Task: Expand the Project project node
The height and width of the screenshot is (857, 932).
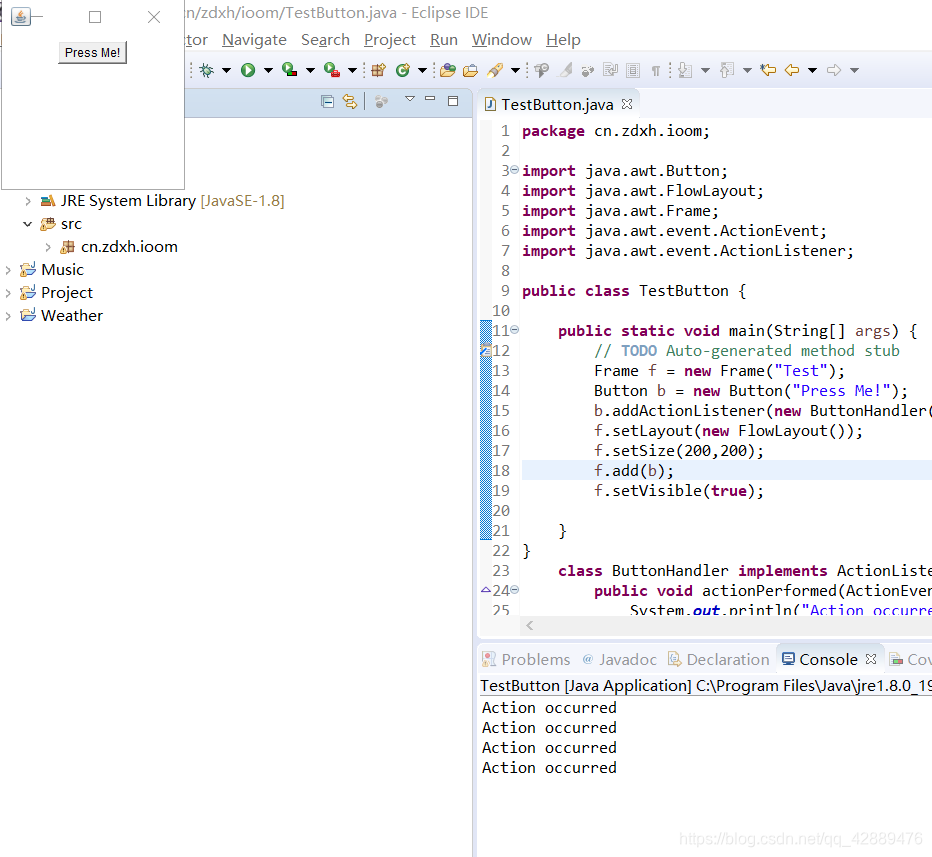Action: click(8, 293)
